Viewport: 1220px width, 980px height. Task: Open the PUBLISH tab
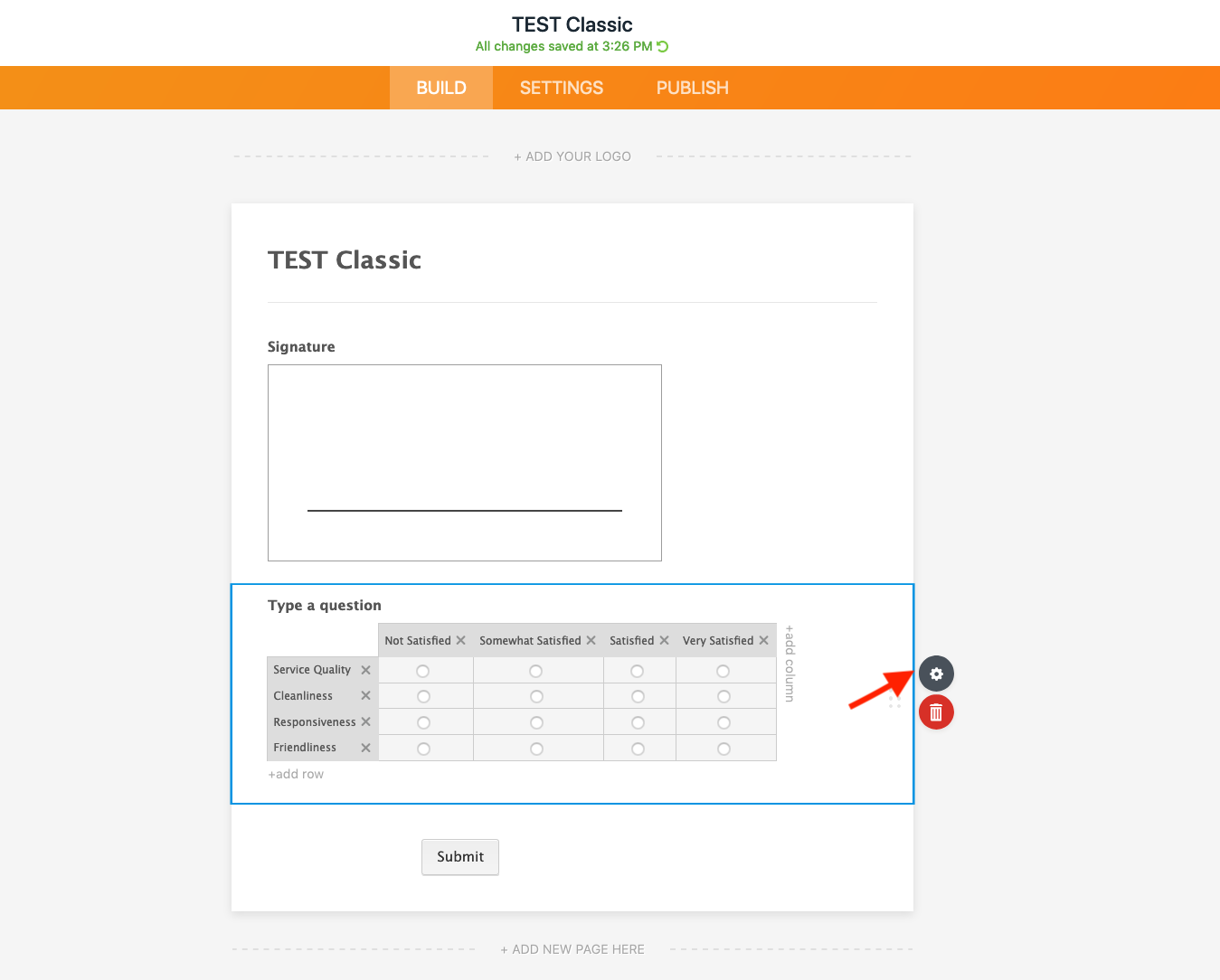692,88
